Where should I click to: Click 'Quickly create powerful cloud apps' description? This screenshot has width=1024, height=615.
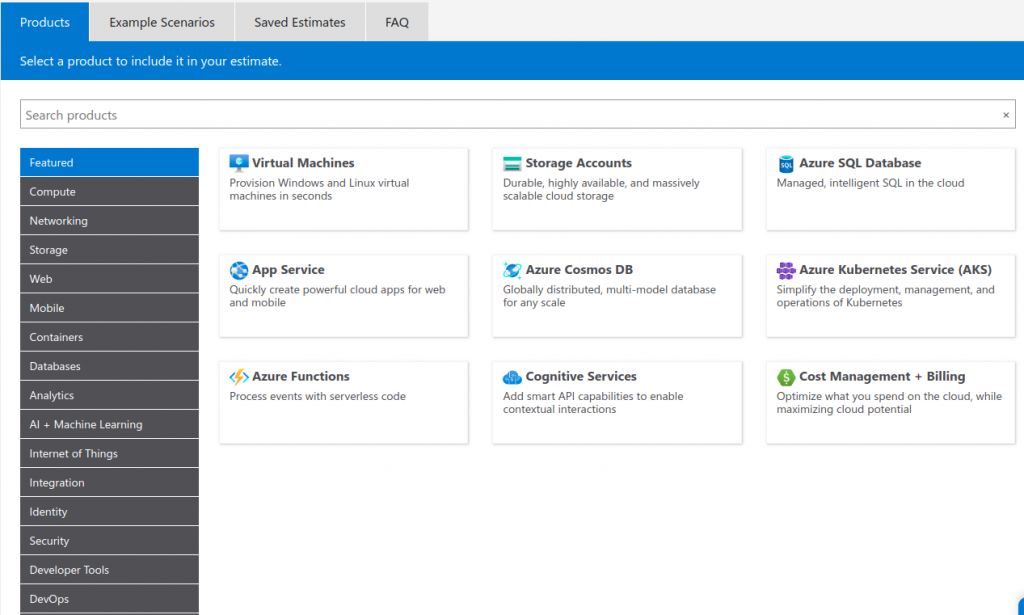pyautogui.click(x=337, y=296)
